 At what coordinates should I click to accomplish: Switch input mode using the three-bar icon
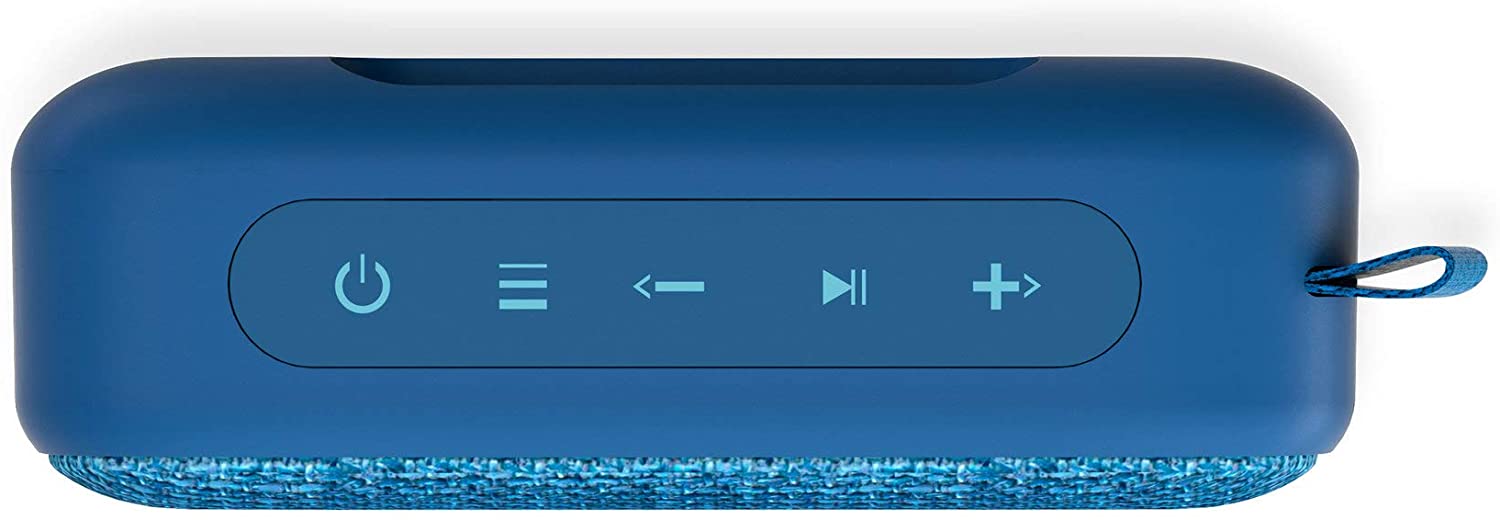click(523, 287)
